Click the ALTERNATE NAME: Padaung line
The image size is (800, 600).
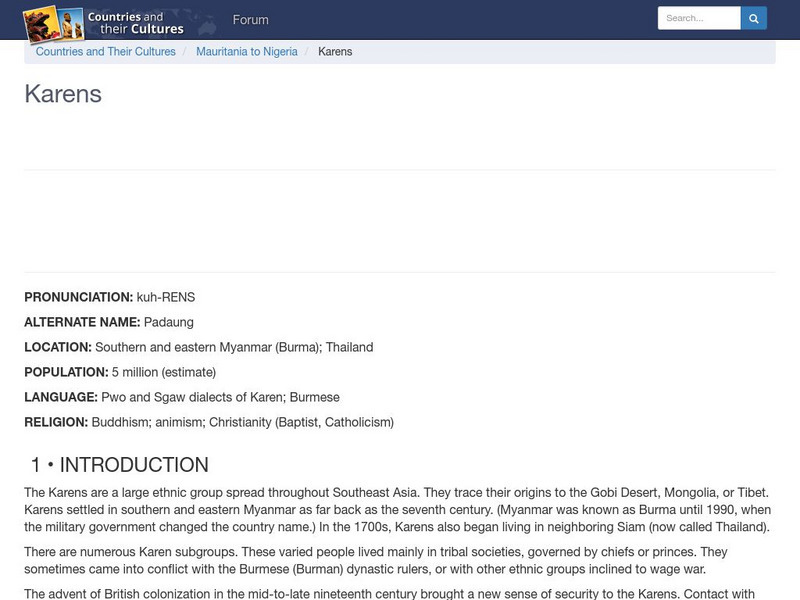[109, 322]
